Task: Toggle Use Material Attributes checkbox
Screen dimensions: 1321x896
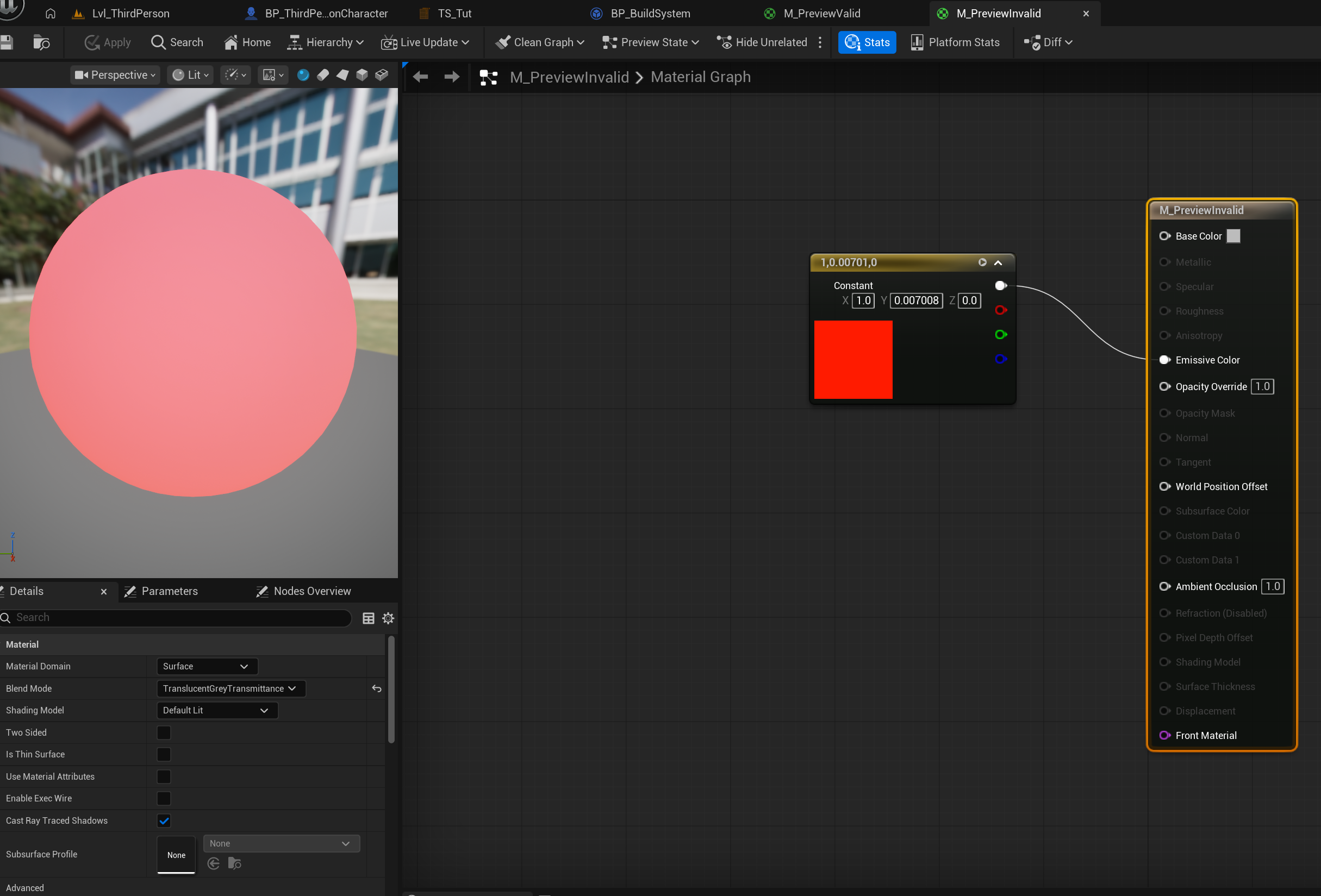Action: pos(164,776)
